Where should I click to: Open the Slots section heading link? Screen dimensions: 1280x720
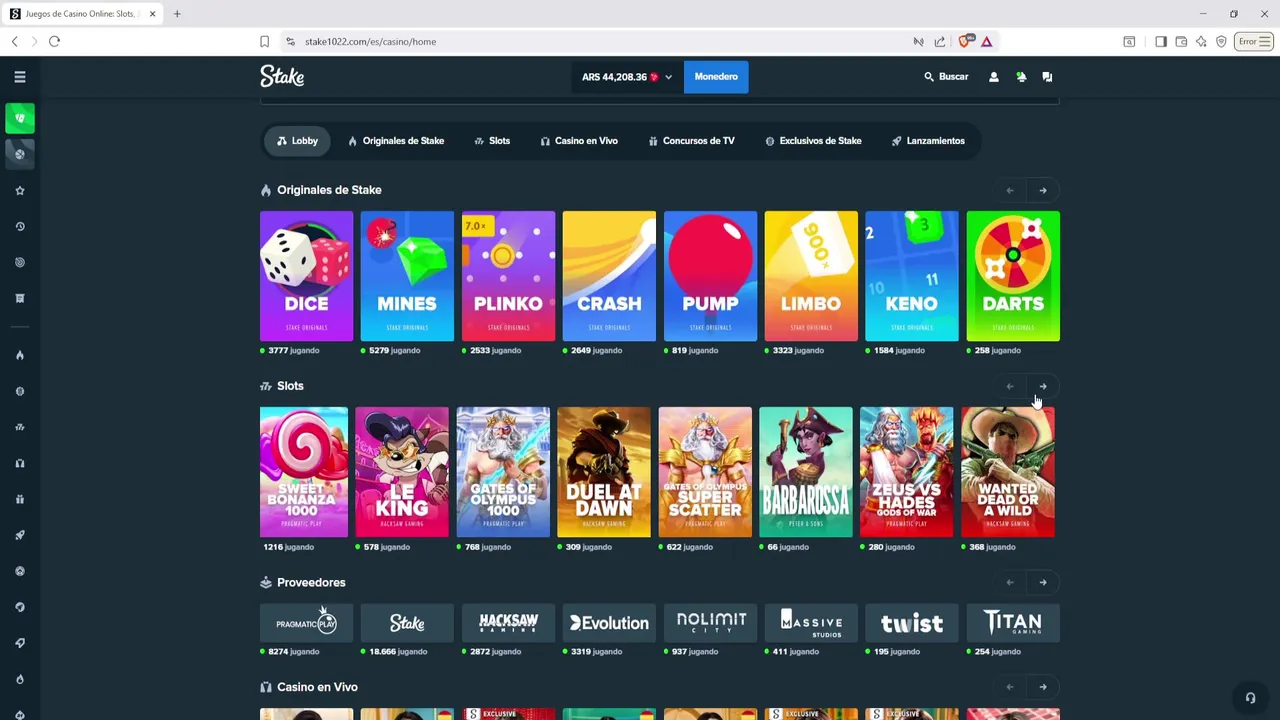point(282,386)
